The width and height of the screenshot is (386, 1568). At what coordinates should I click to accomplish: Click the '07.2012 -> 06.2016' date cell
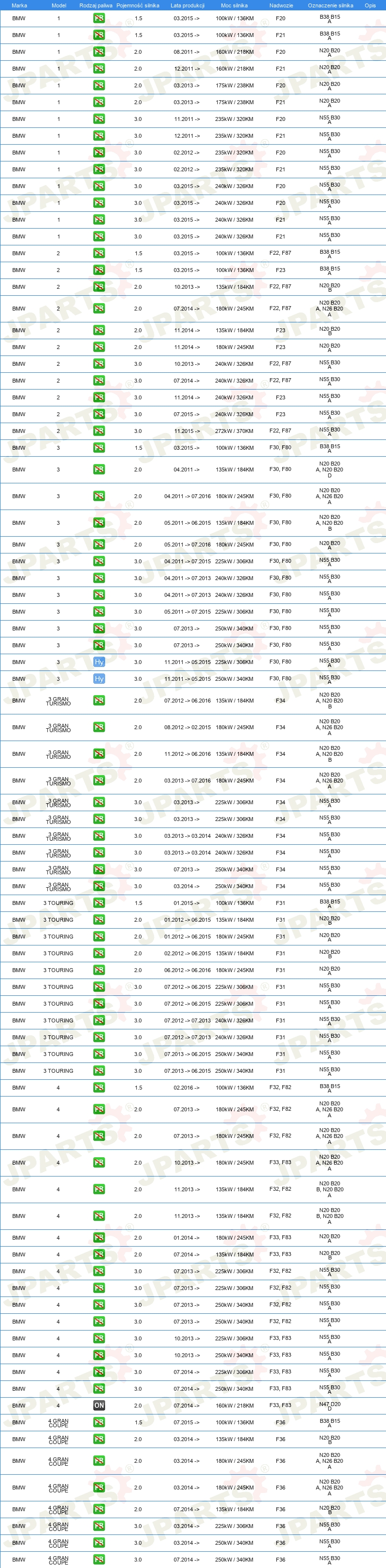point(187,701)
